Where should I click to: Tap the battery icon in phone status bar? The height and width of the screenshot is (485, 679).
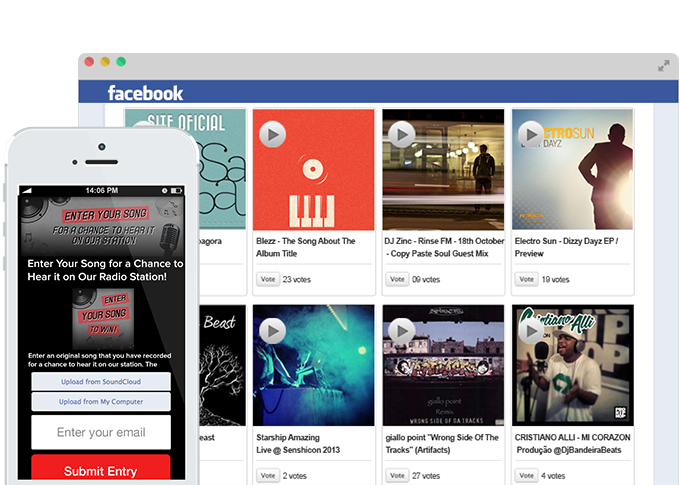click(x=176, y=191)
